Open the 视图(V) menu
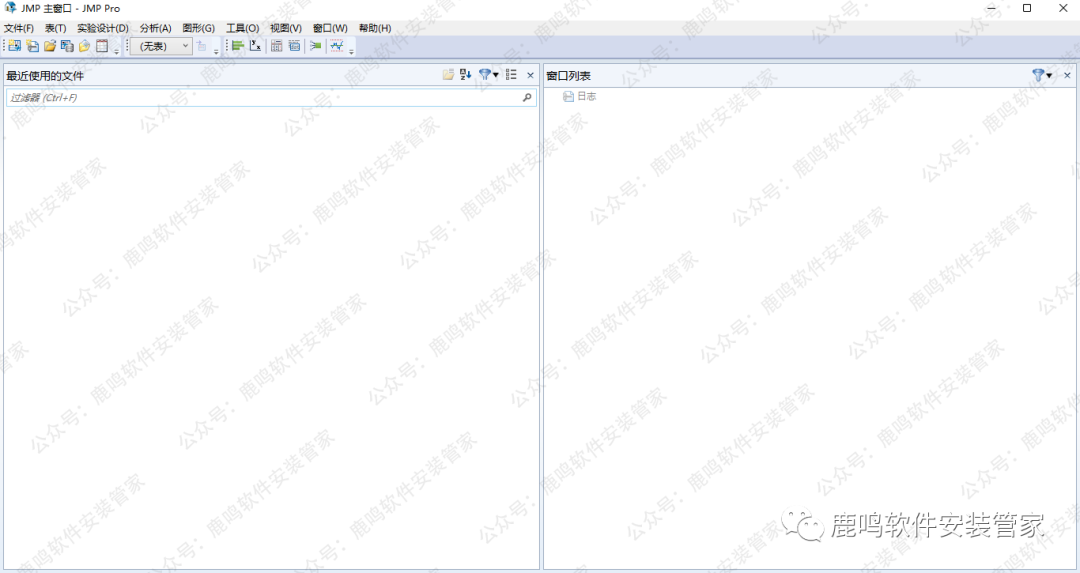Image resolution: width=1080 pixels, height=573 pixels. point(286,28)
